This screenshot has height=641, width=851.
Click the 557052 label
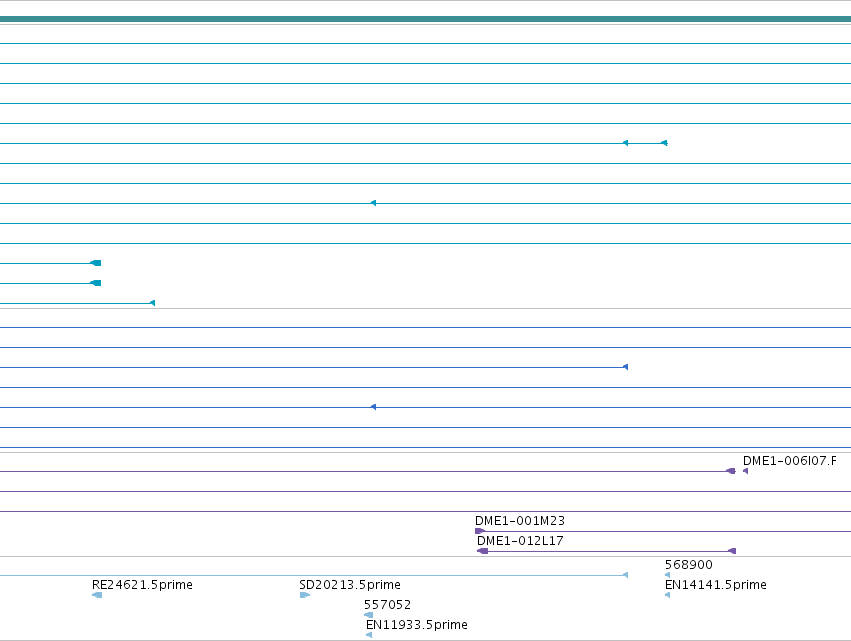pyautogui.click(x=387, y=605)
